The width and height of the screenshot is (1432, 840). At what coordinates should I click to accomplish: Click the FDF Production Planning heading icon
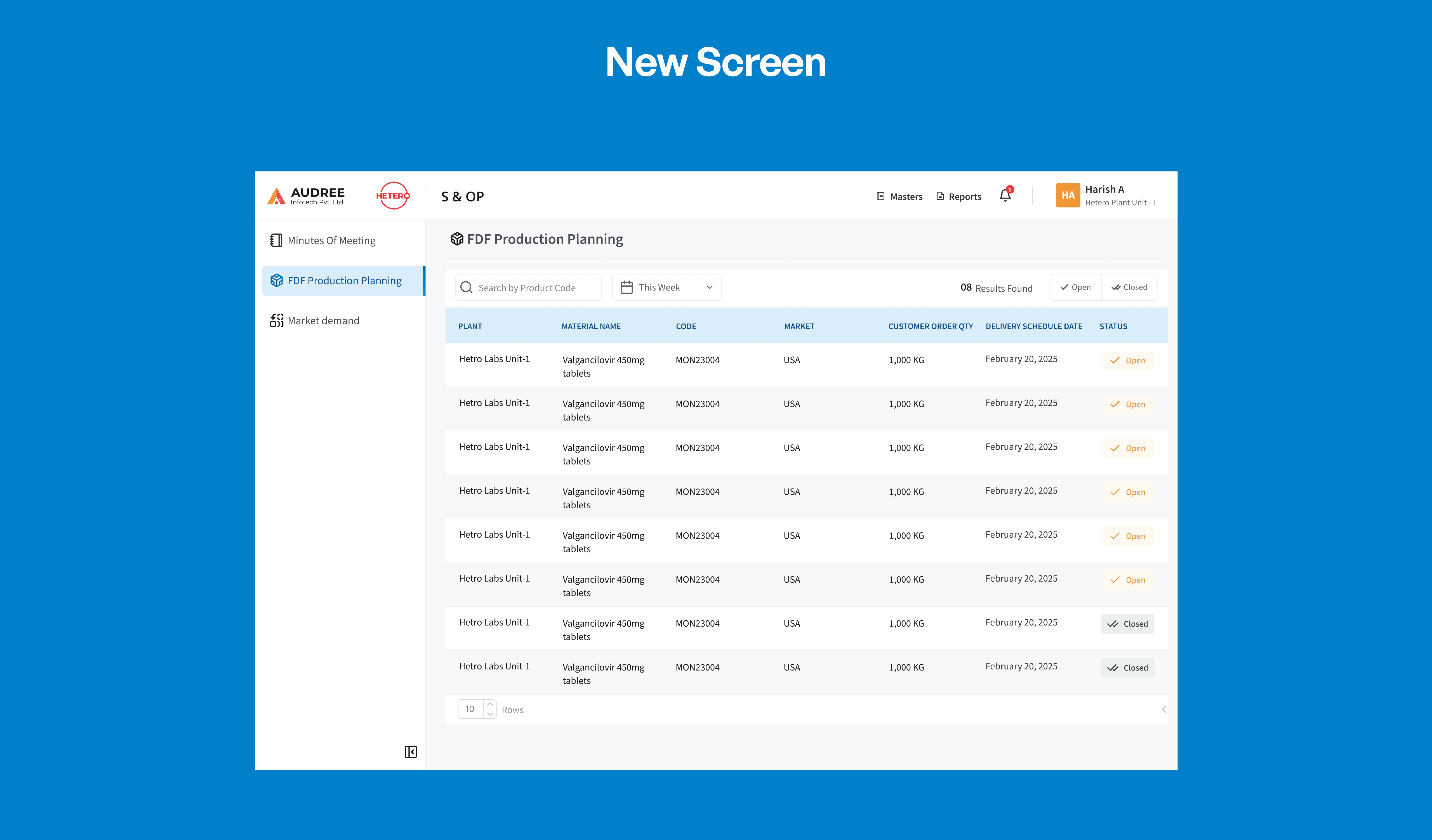coord(457,239)
